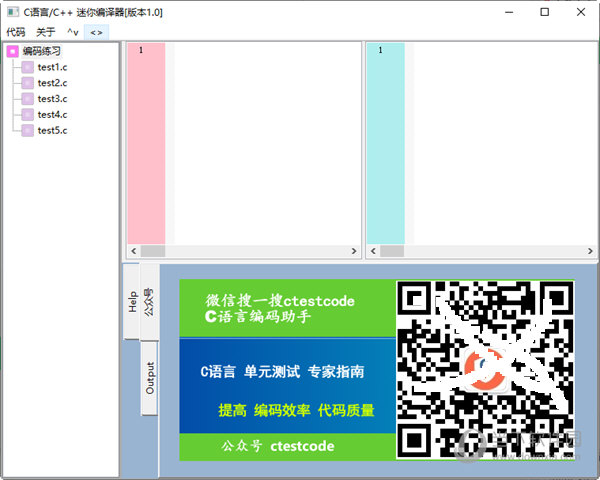
Task: Click the file icon beside test2.c
Action: coord(28,83)
